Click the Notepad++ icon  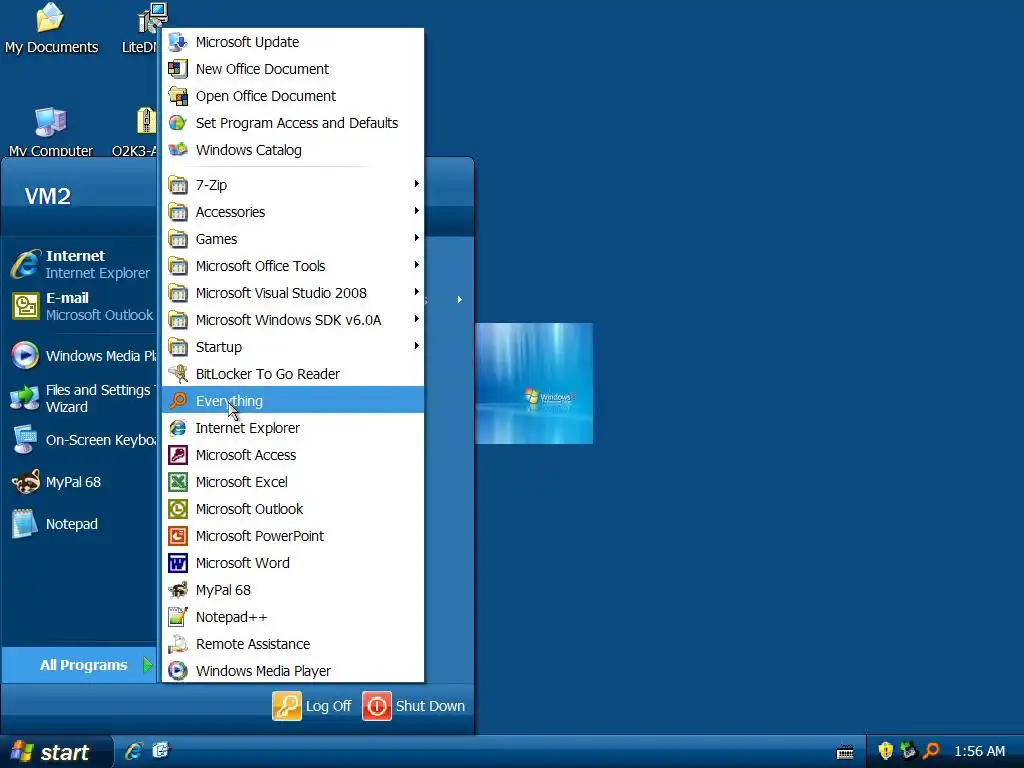pyautogui.click(x=178, y=616)
